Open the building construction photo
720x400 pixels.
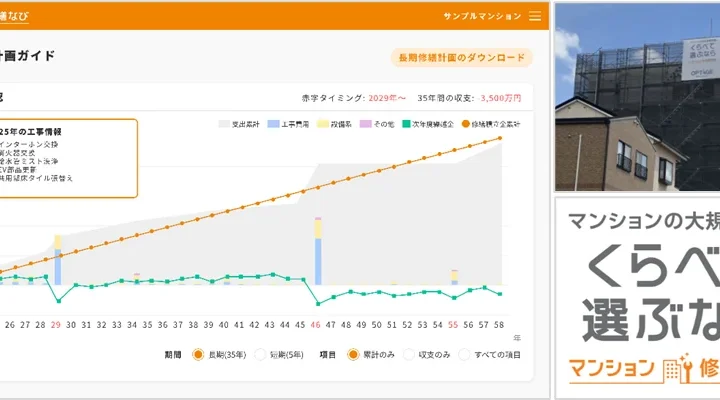click(x=637, y=98)
